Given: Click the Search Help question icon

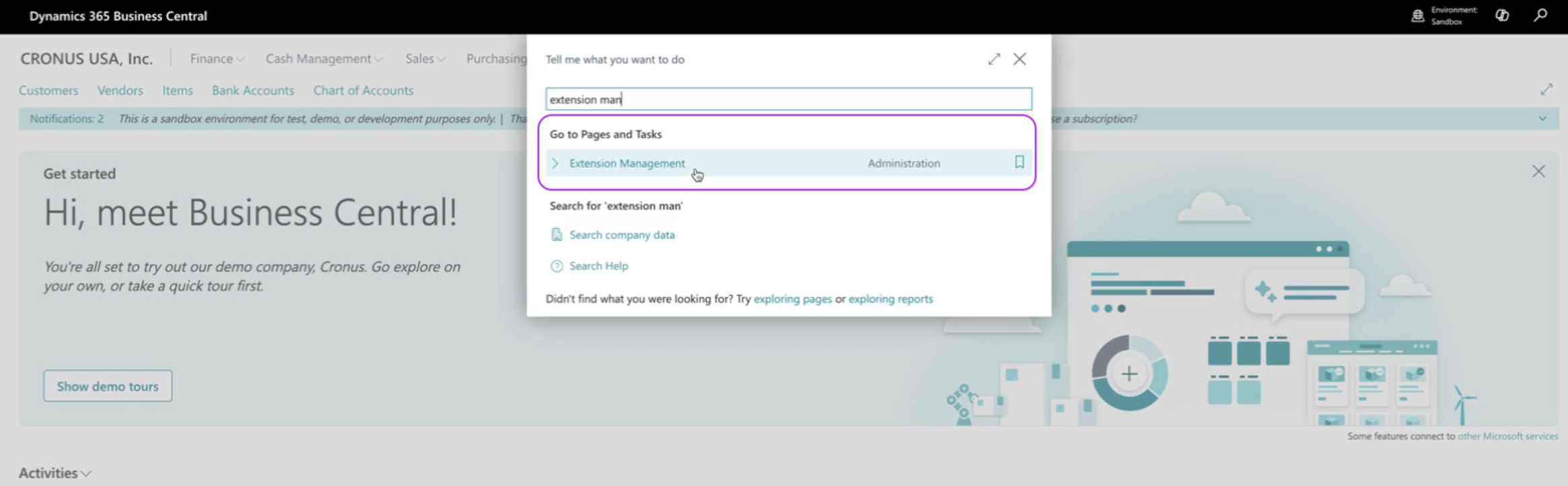Looking at the screenshot, I should (x=557, y=266).
